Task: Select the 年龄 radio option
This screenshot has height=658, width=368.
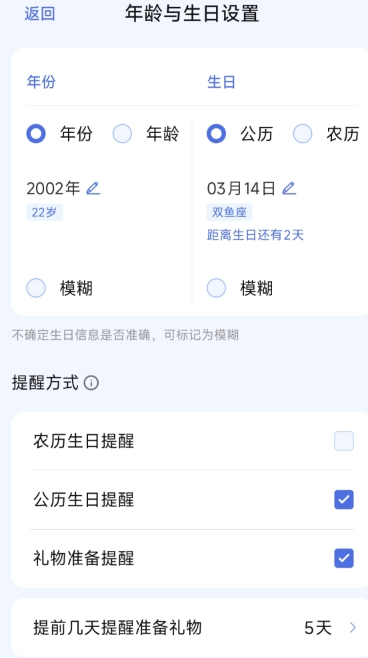Action: tap(123, 134)
